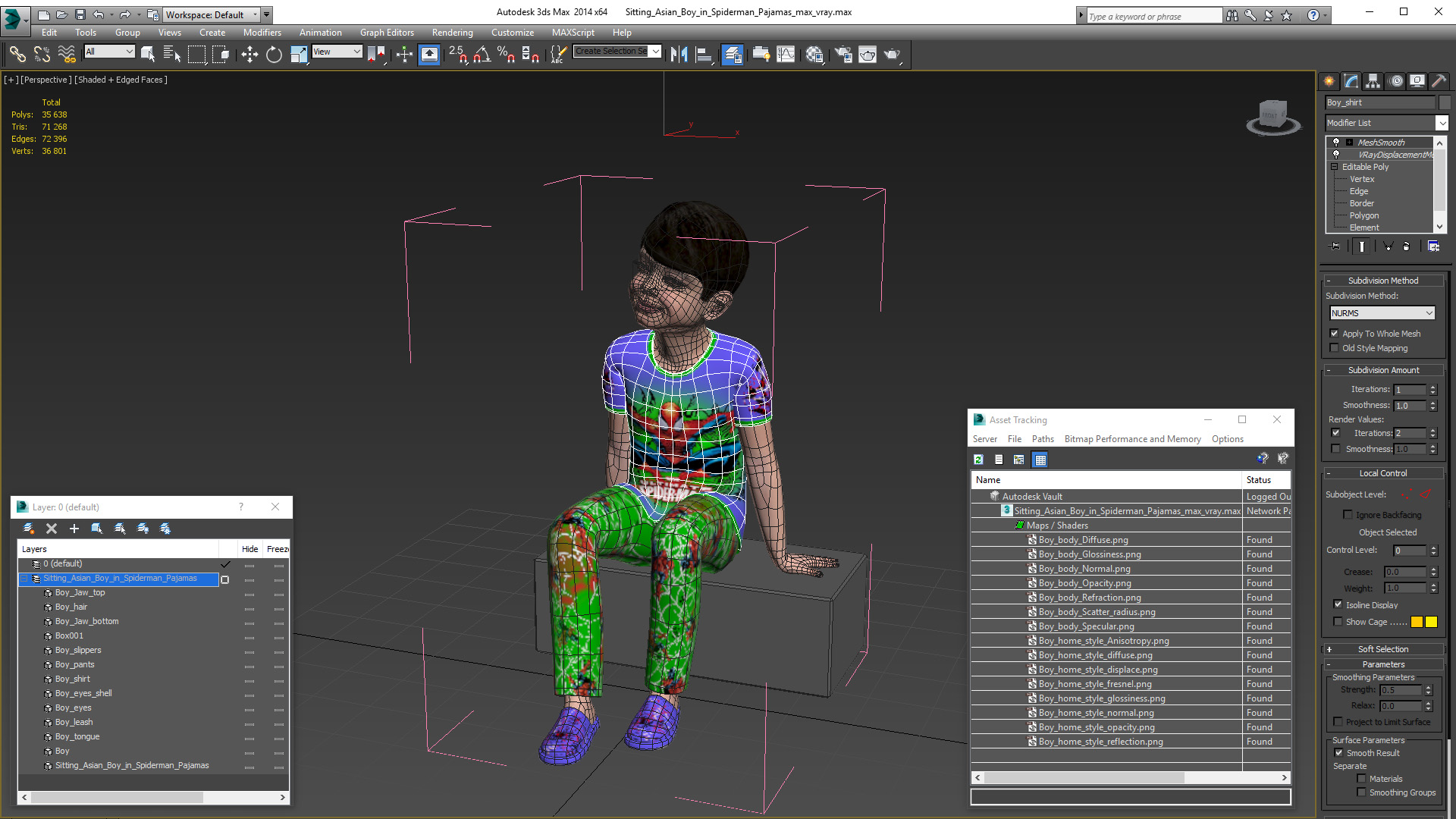Choose the Rectangular Selection Region tool

pos(196,54)
